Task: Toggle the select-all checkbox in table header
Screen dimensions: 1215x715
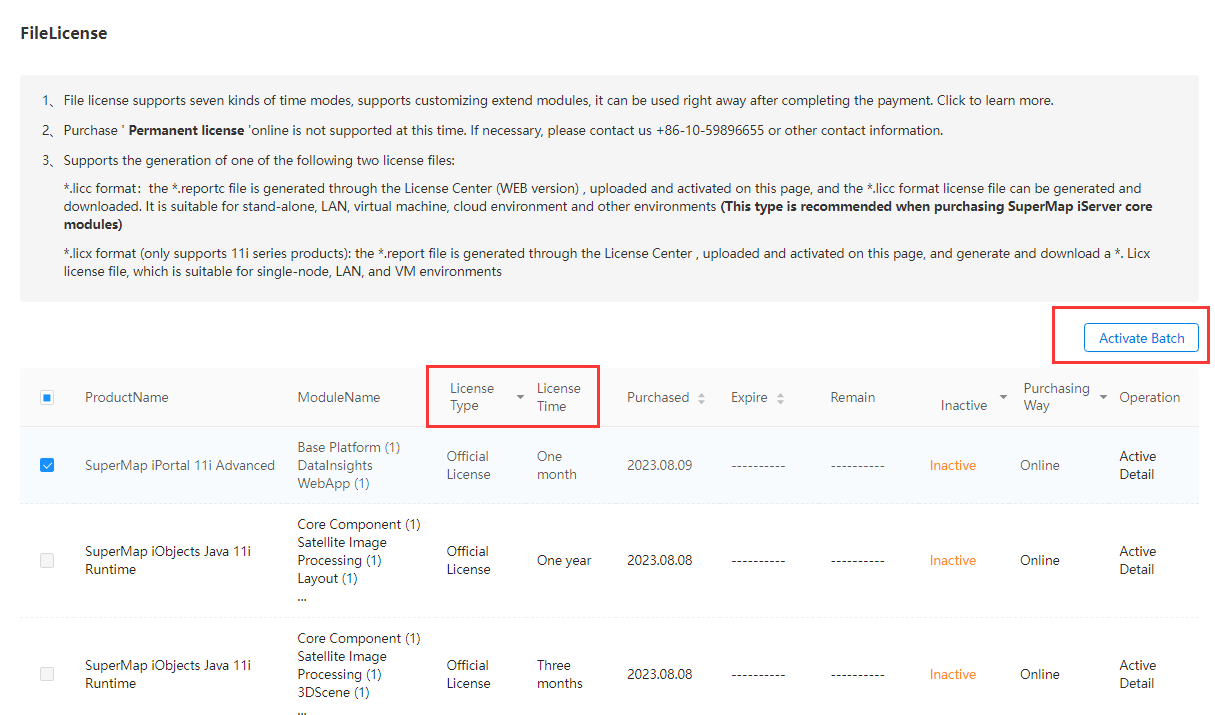Action: click(x=47, y=398)
